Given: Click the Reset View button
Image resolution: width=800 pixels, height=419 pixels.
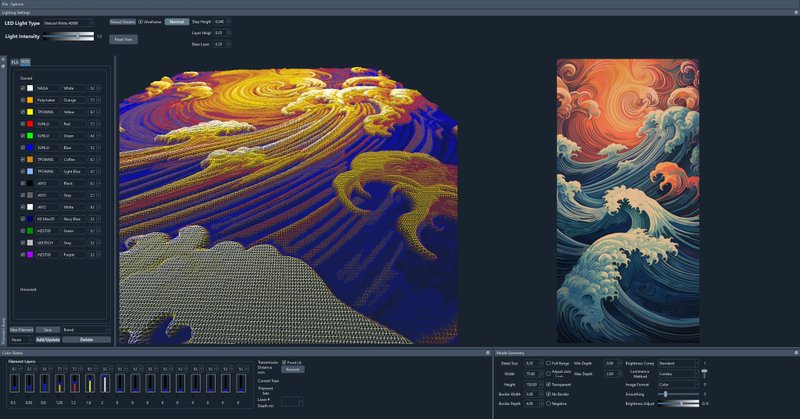Looking at the screenshot, I should point(123,39).
